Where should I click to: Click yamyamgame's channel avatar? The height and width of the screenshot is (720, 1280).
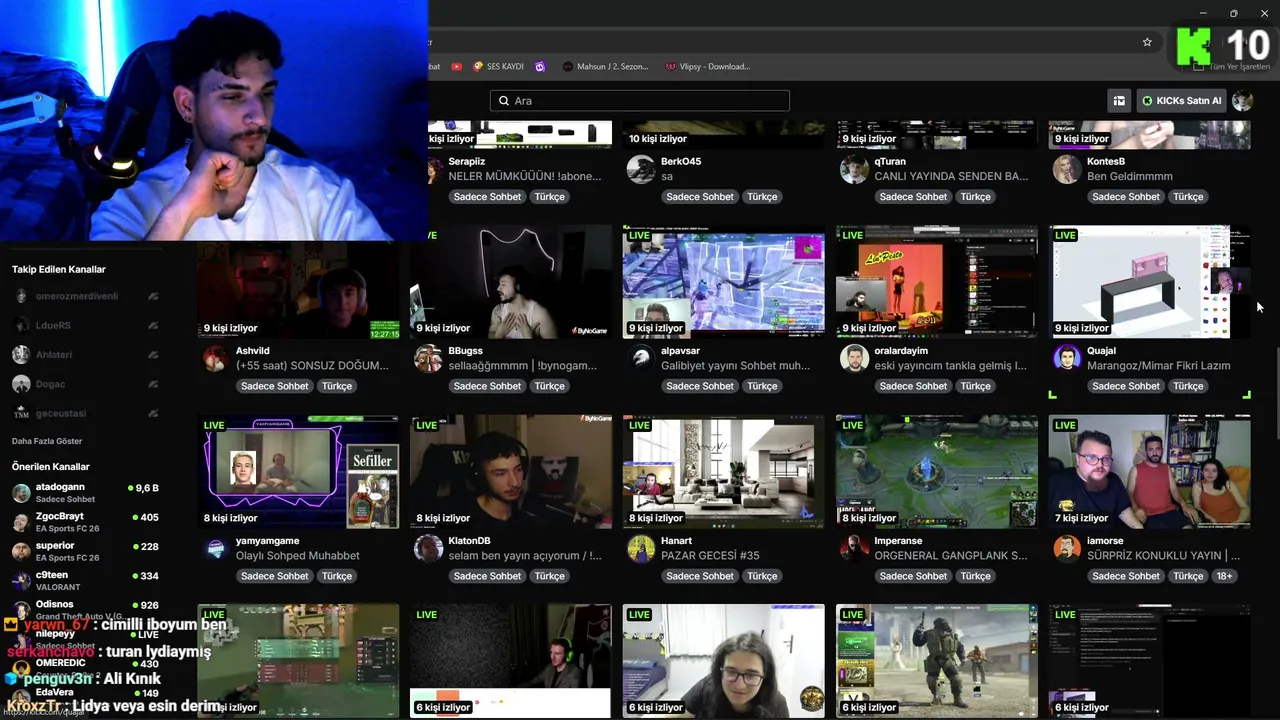tap(215, 548)
